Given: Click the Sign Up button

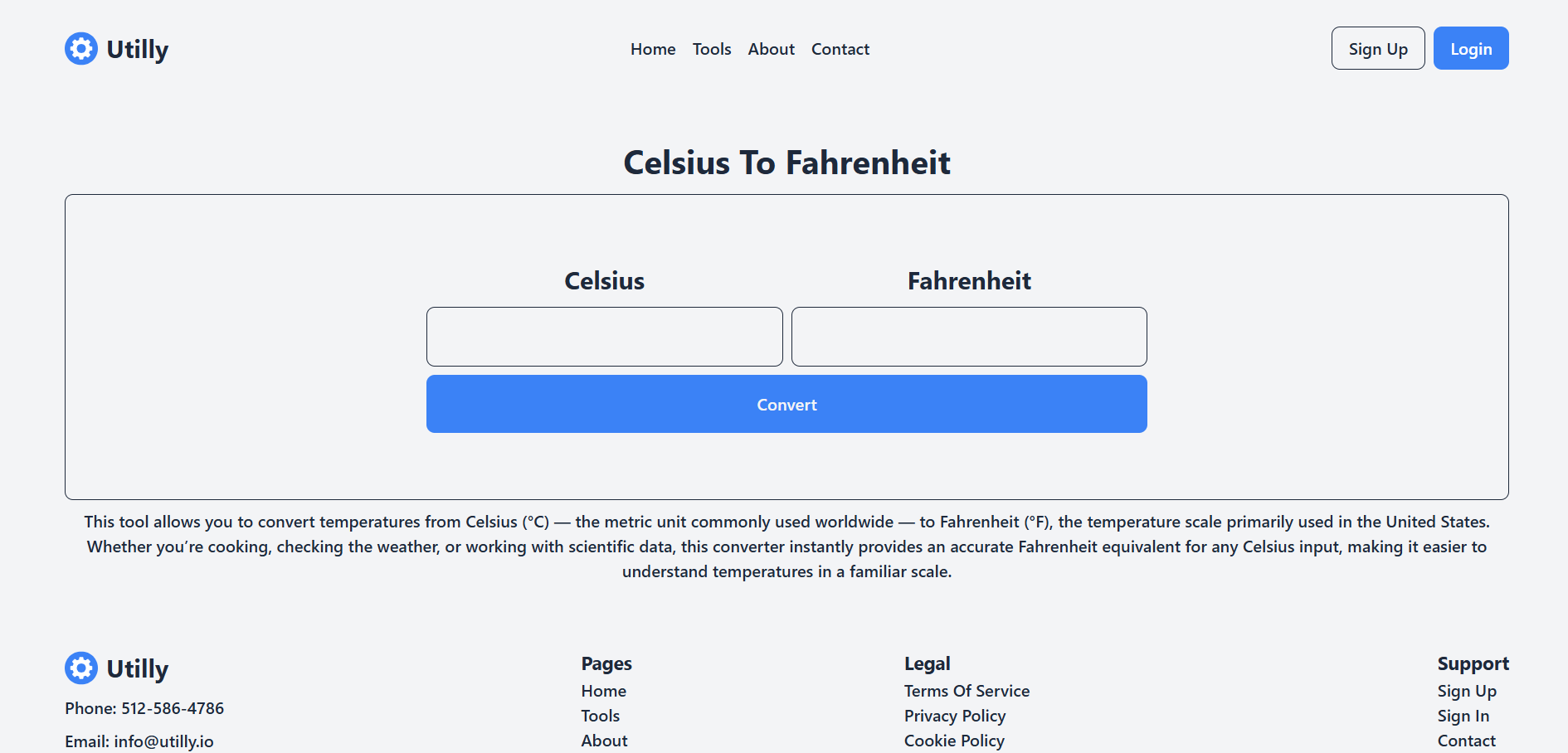Looking at the screenshot, I should pyautogui.click(x=1378, y=48).
